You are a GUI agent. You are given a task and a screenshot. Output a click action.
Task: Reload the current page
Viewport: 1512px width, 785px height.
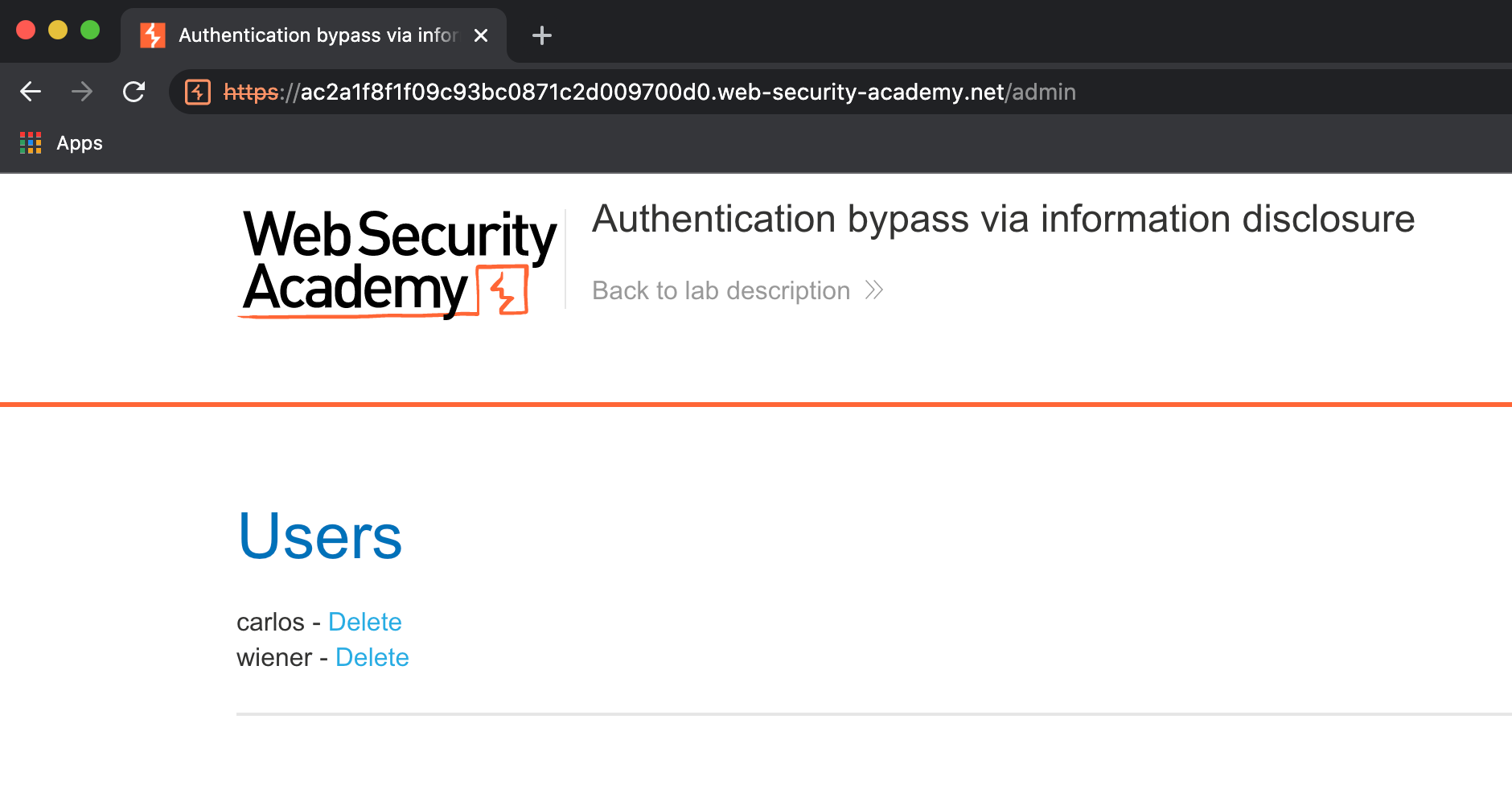click(x=134, y=92)
